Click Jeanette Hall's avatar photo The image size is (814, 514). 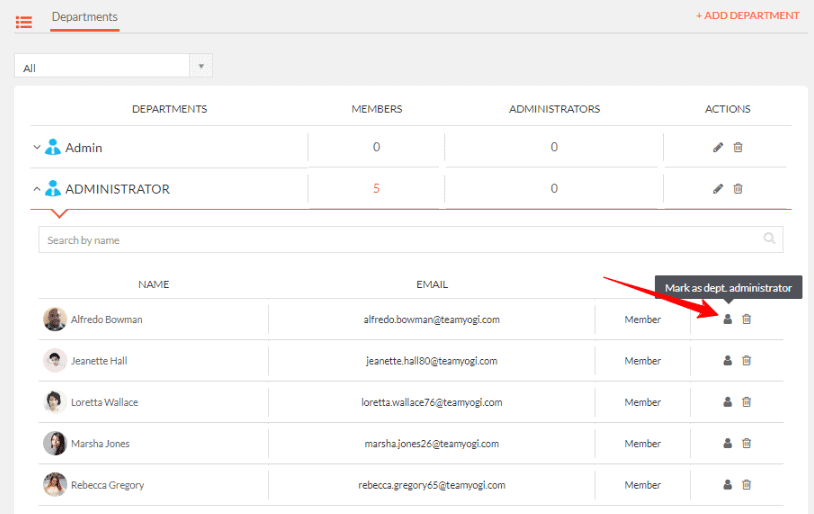point(55,360)
